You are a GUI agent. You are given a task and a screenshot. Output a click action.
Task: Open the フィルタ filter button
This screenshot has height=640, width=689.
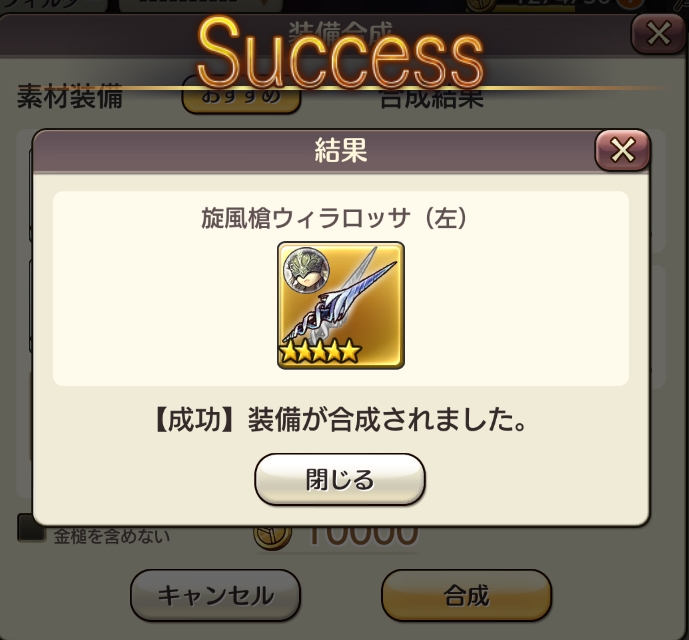(x=54, y=5)
